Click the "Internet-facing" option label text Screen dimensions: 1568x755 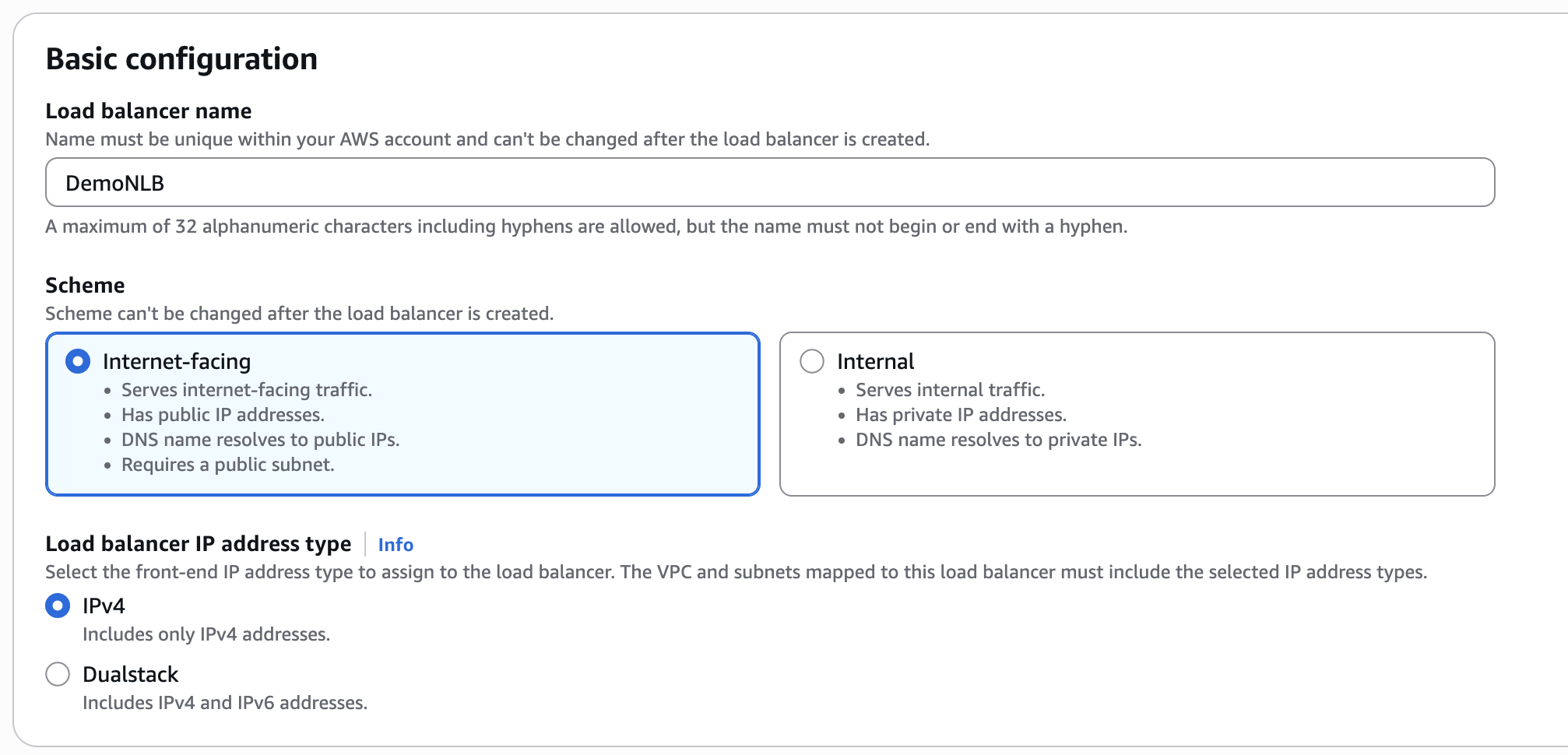(177, 361)
